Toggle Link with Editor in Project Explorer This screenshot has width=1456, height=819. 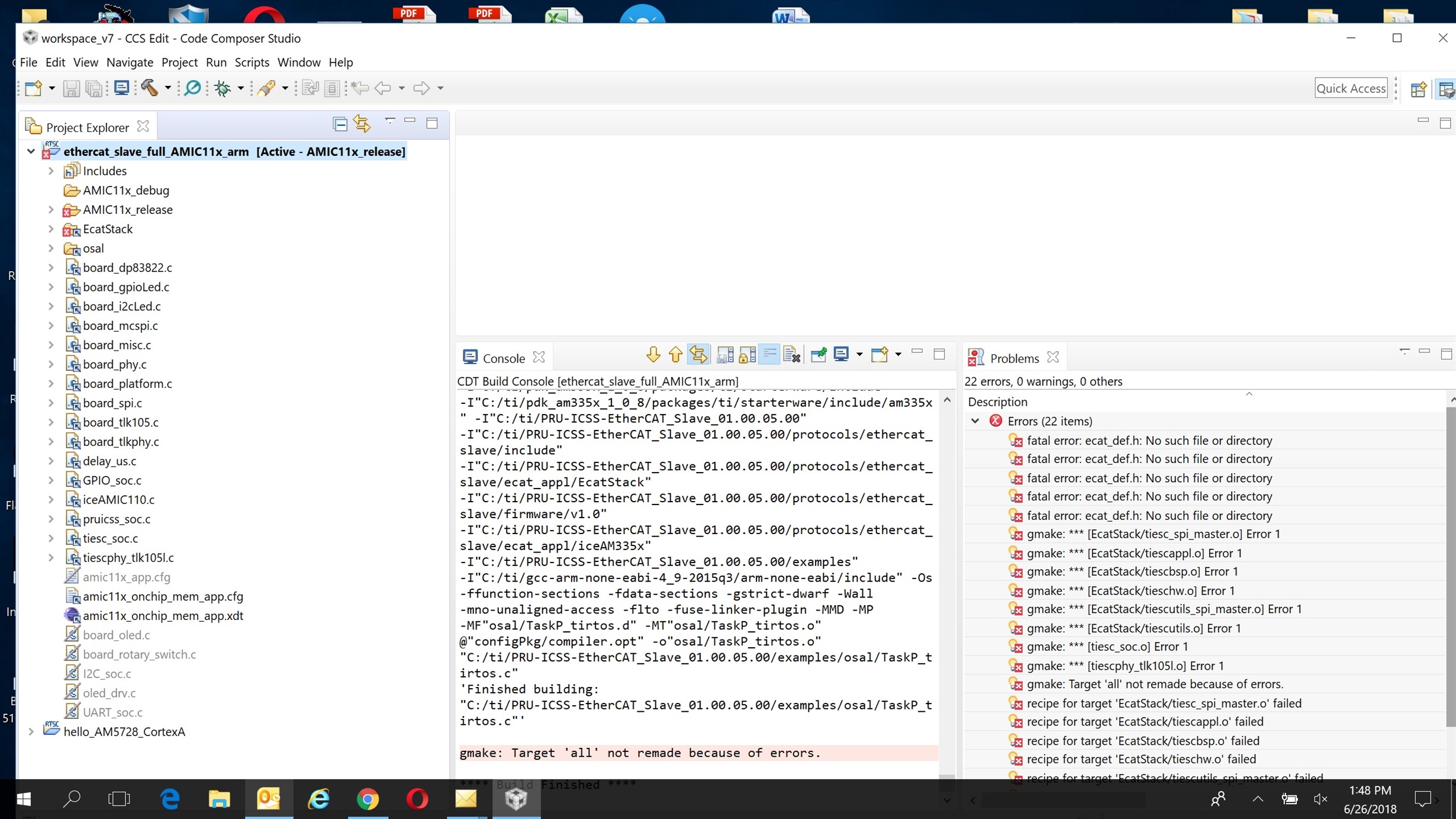[x=362, y=124]
